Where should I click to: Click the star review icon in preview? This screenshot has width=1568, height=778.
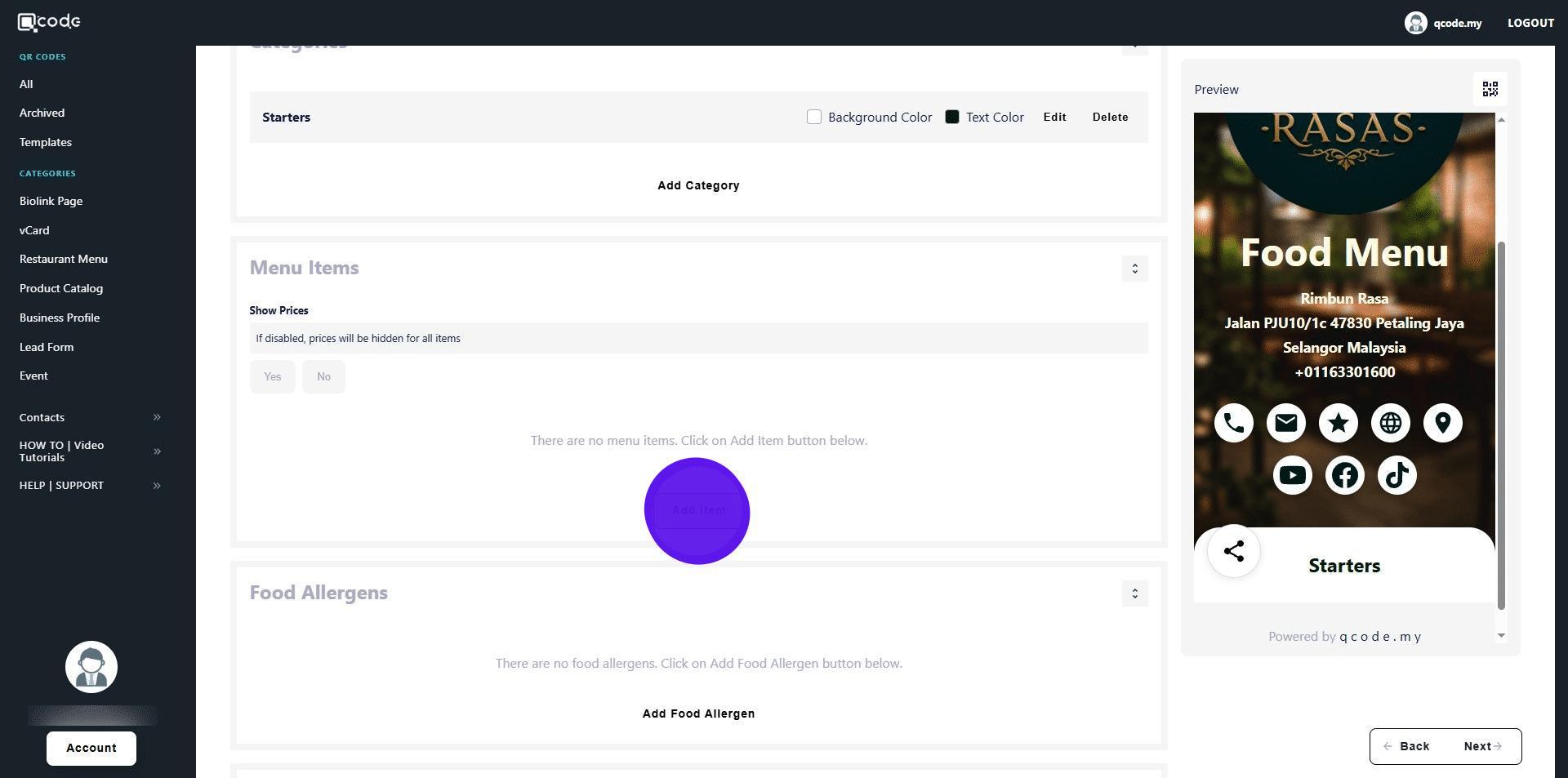pos(1338,423)
